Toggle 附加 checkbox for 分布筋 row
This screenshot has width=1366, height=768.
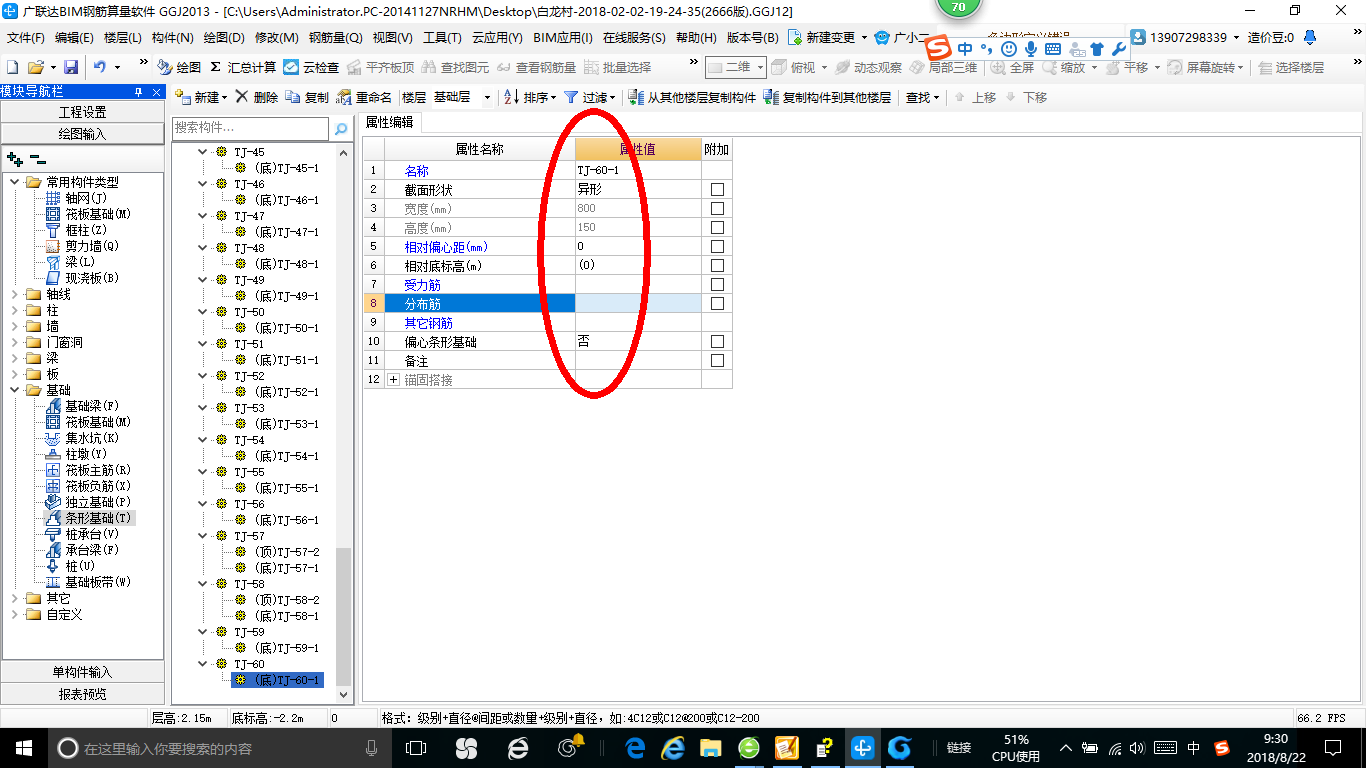point(717,303)
